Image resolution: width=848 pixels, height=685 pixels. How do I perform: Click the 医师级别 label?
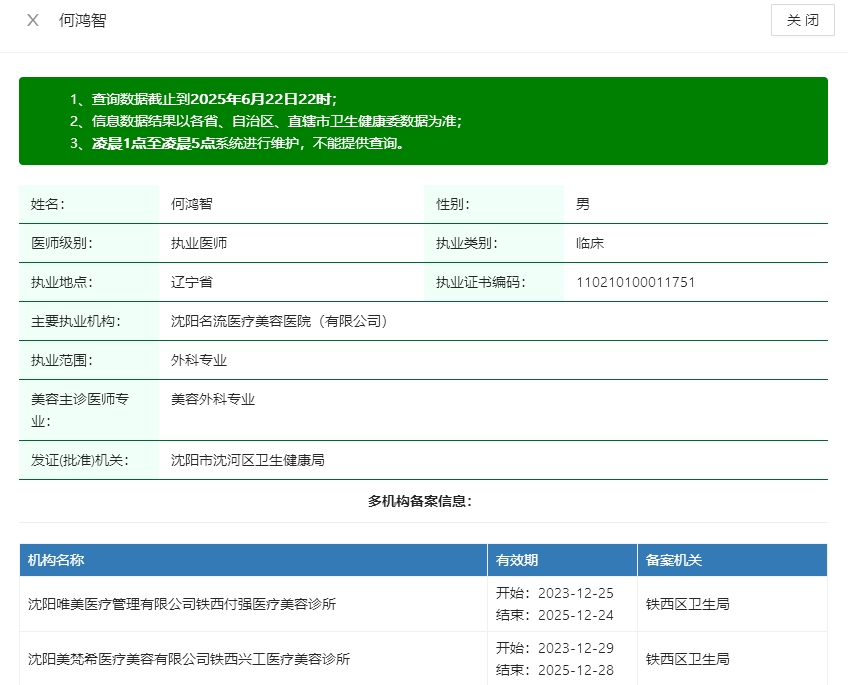pyautogui.click(x=62, y=243)
